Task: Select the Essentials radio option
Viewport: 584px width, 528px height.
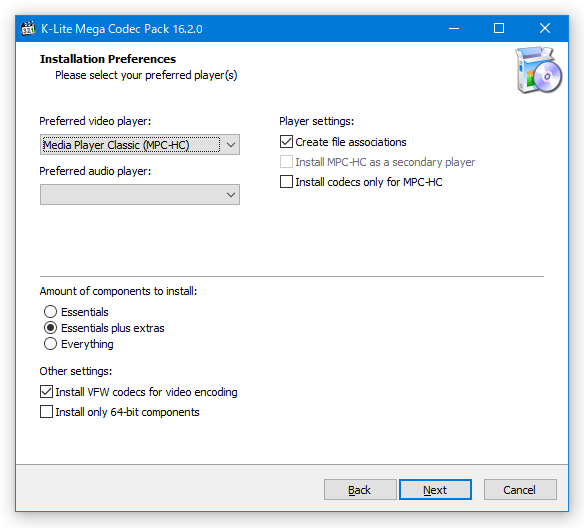Action: pos(50,312)
